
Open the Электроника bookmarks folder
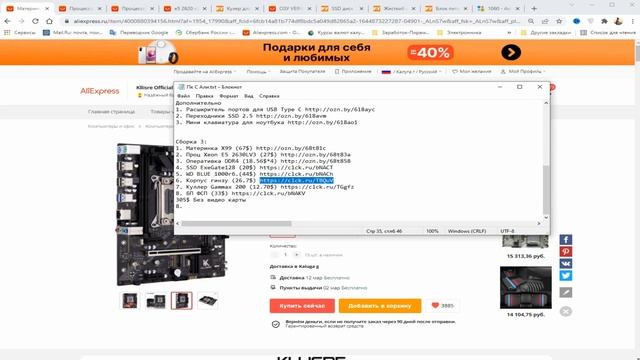click(x=459, y=33)
